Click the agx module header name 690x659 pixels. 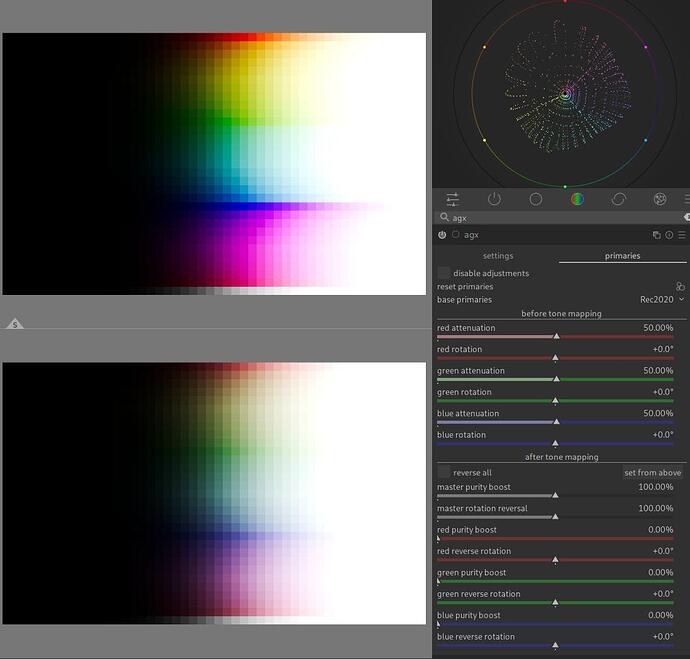tap(471, 235)
